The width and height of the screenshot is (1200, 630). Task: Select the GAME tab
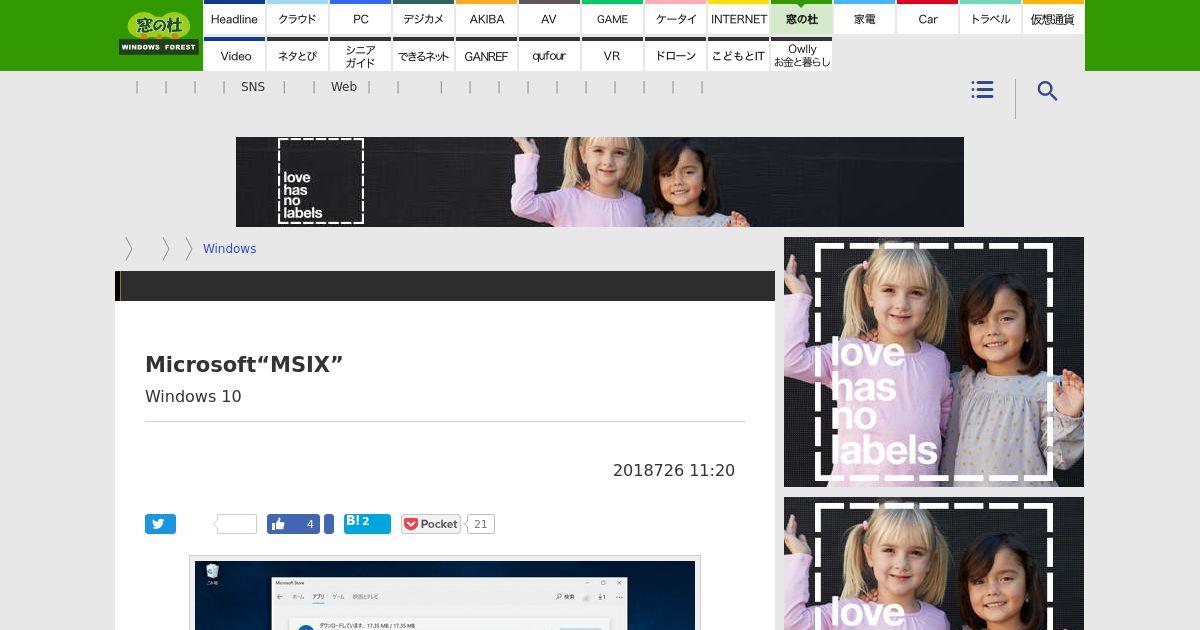click(612, 18)
